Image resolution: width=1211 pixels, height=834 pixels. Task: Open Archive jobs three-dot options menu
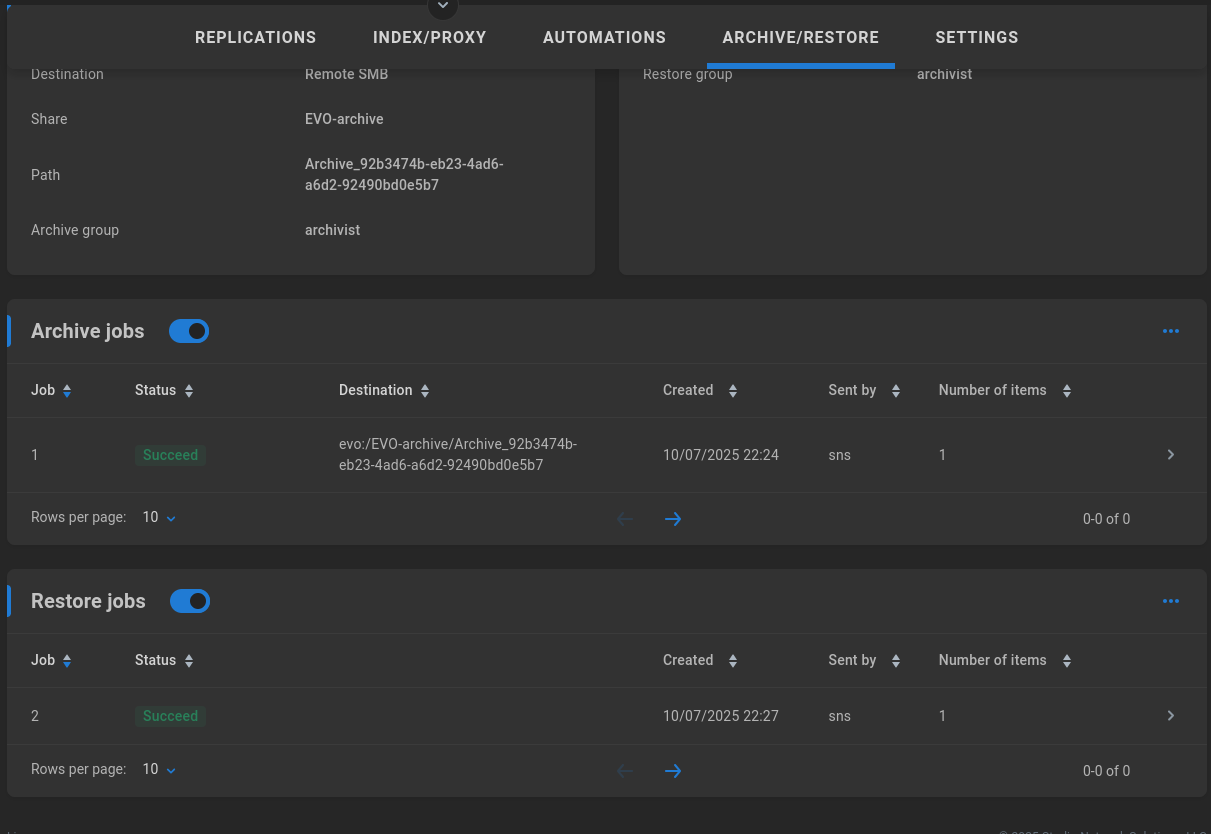click(x=1170, y=331)
